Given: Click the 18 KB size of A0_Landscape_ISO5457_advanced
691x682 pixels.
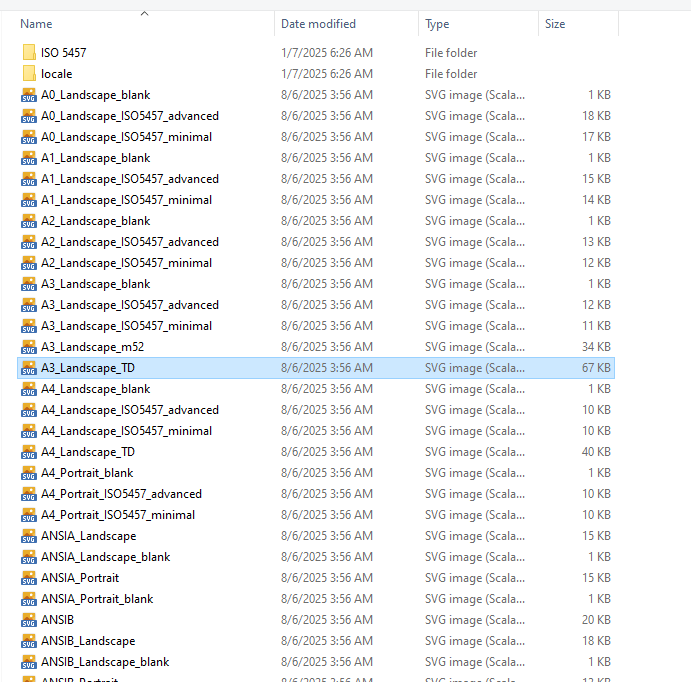Looking at the screenshot, I should 596,116.
